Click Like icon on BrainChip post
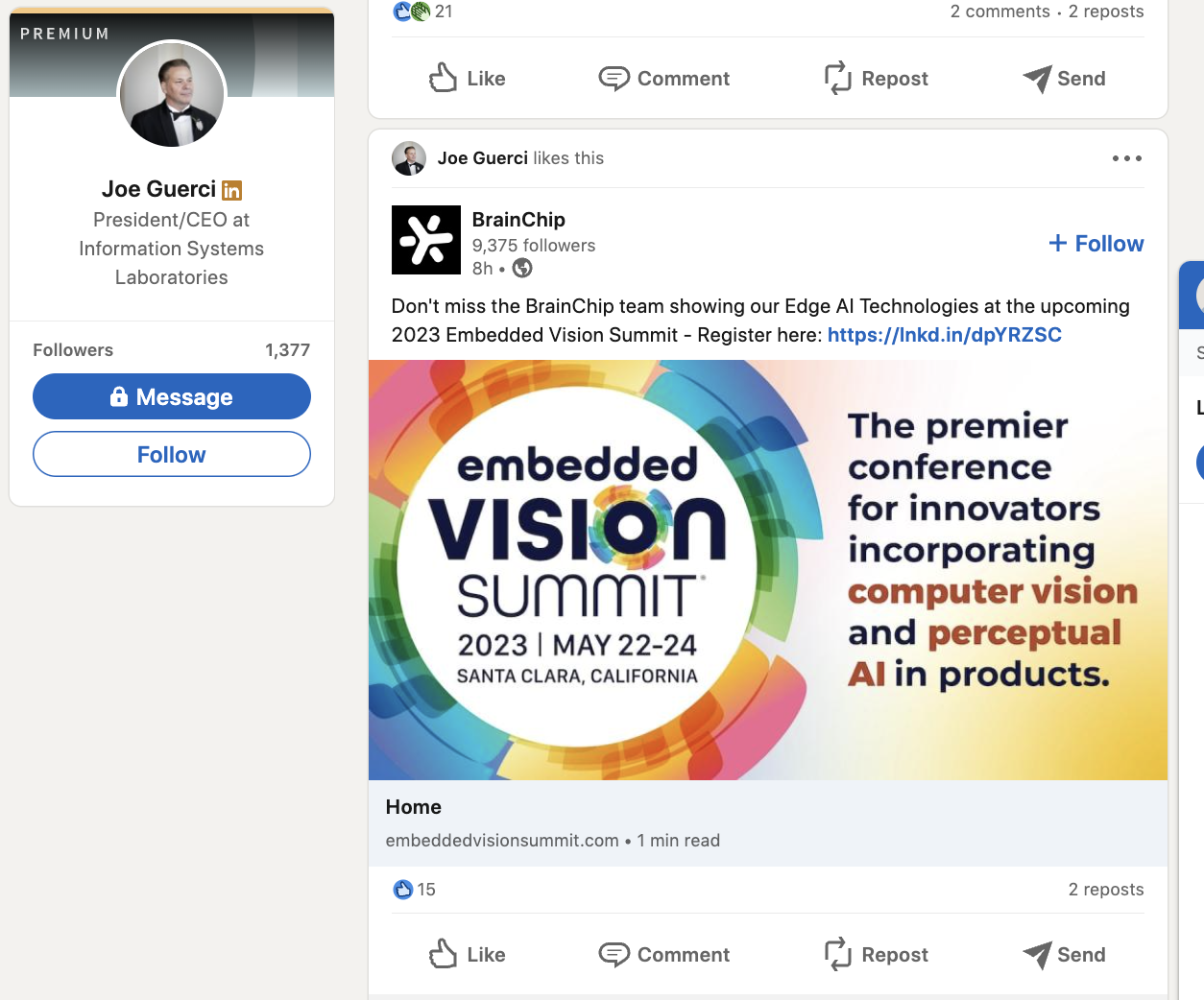 pos(443,954)
